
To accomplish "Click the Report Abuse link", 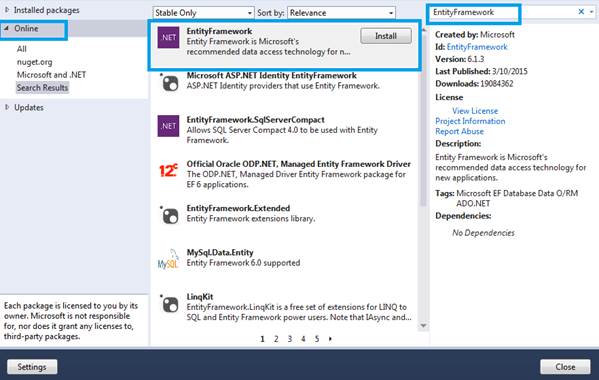I will coord(460,131).
